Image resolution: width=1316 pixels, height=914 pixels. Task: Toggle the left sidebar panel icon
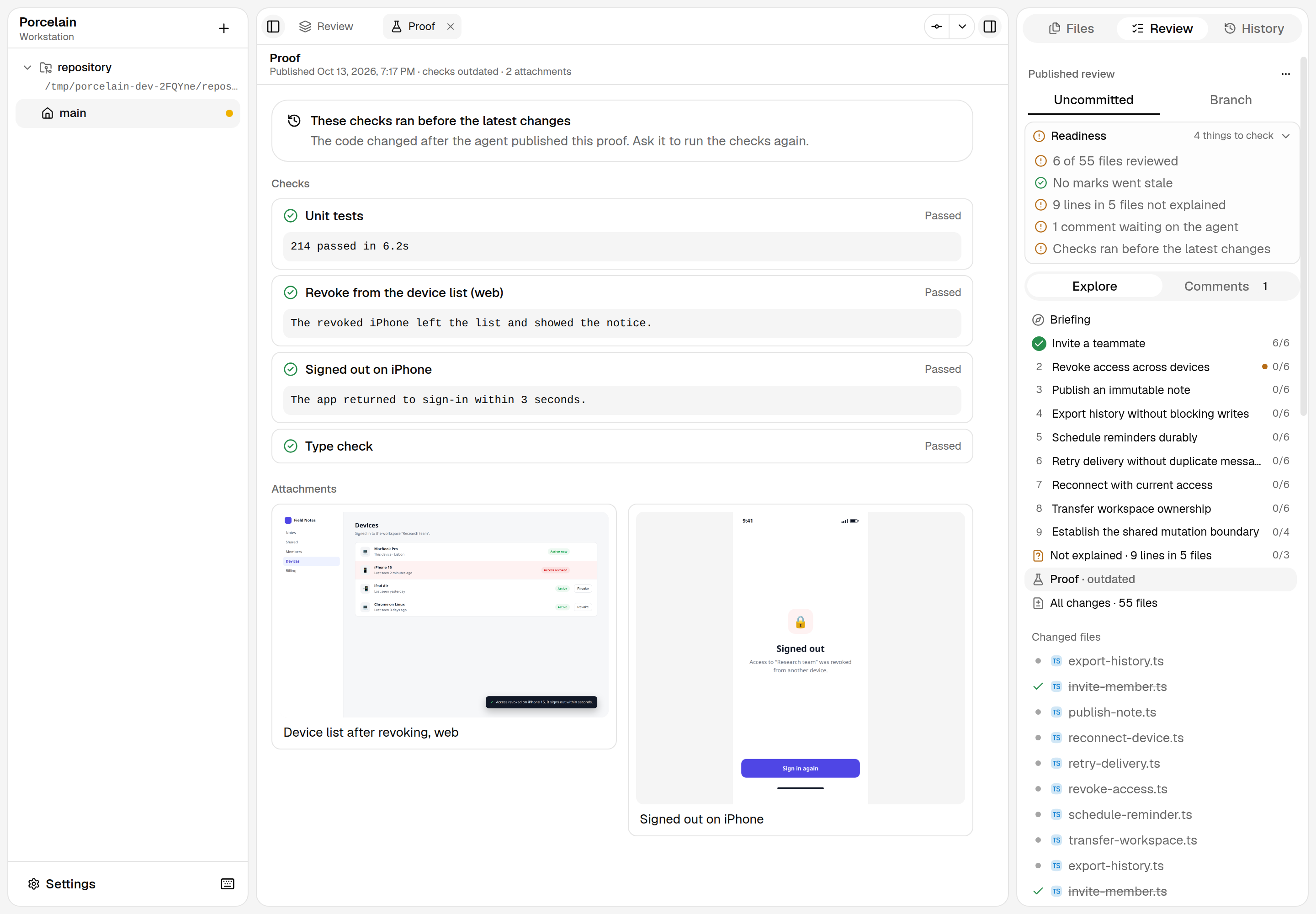pos(273,27)
